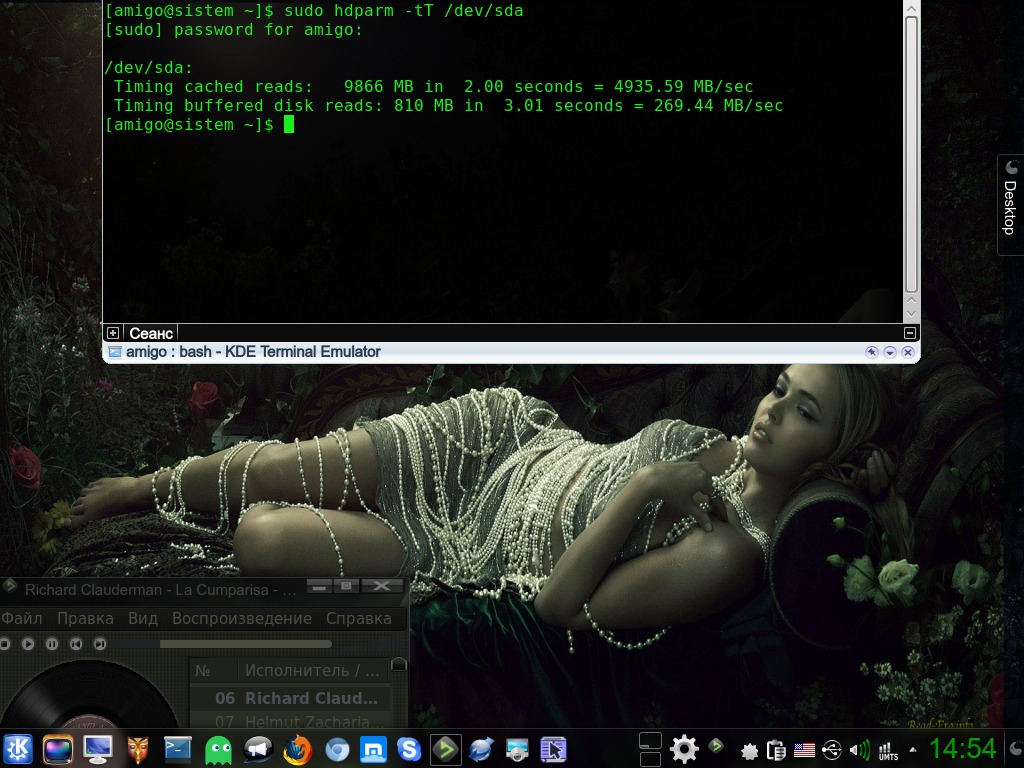The height and width of the screenshot is (768, 1024).
Task: Open the Вид menu in music player
Action: coord(142,618)
